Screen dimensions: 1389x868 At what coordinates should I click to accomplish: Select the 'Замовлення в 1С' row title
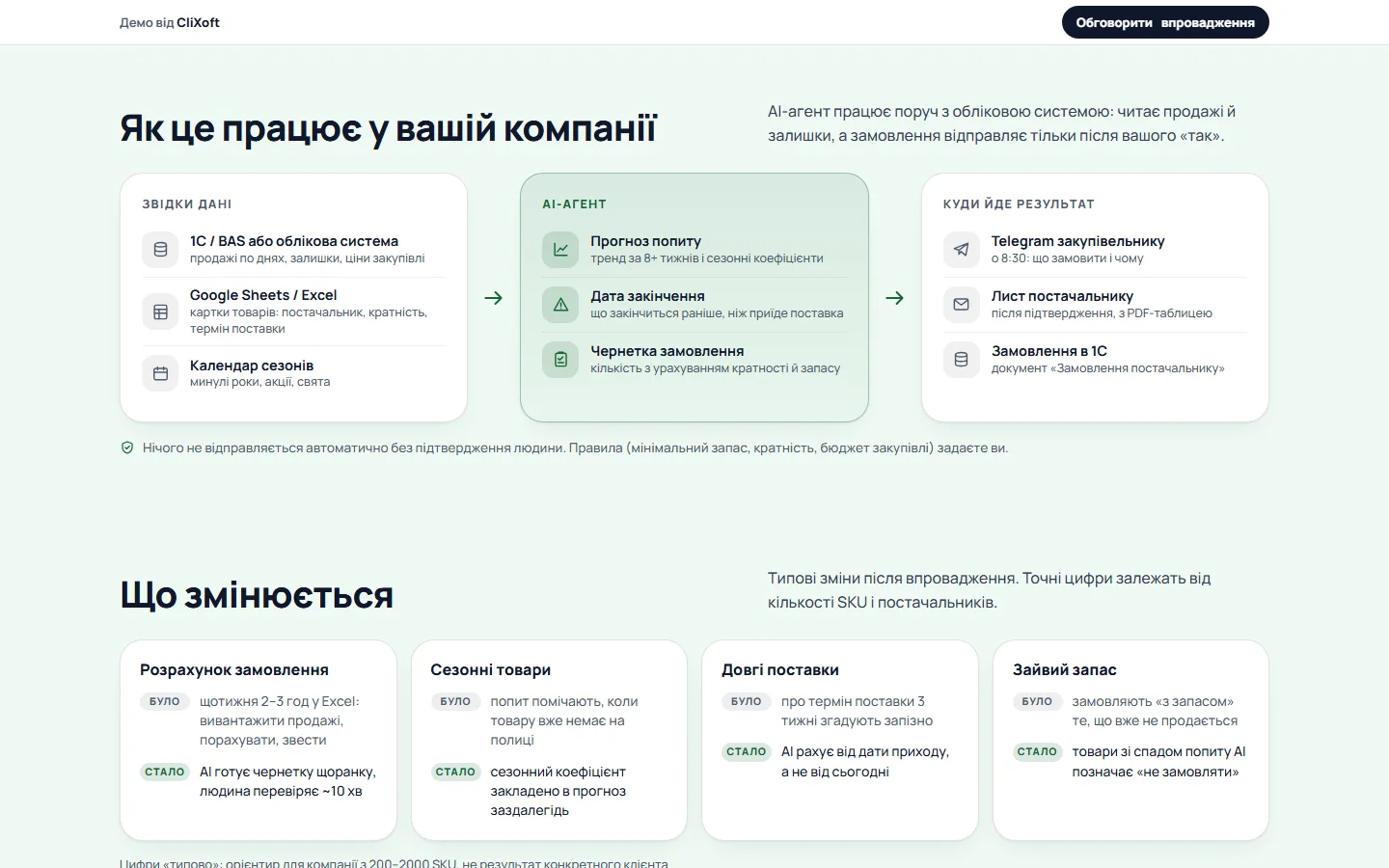1049,351
